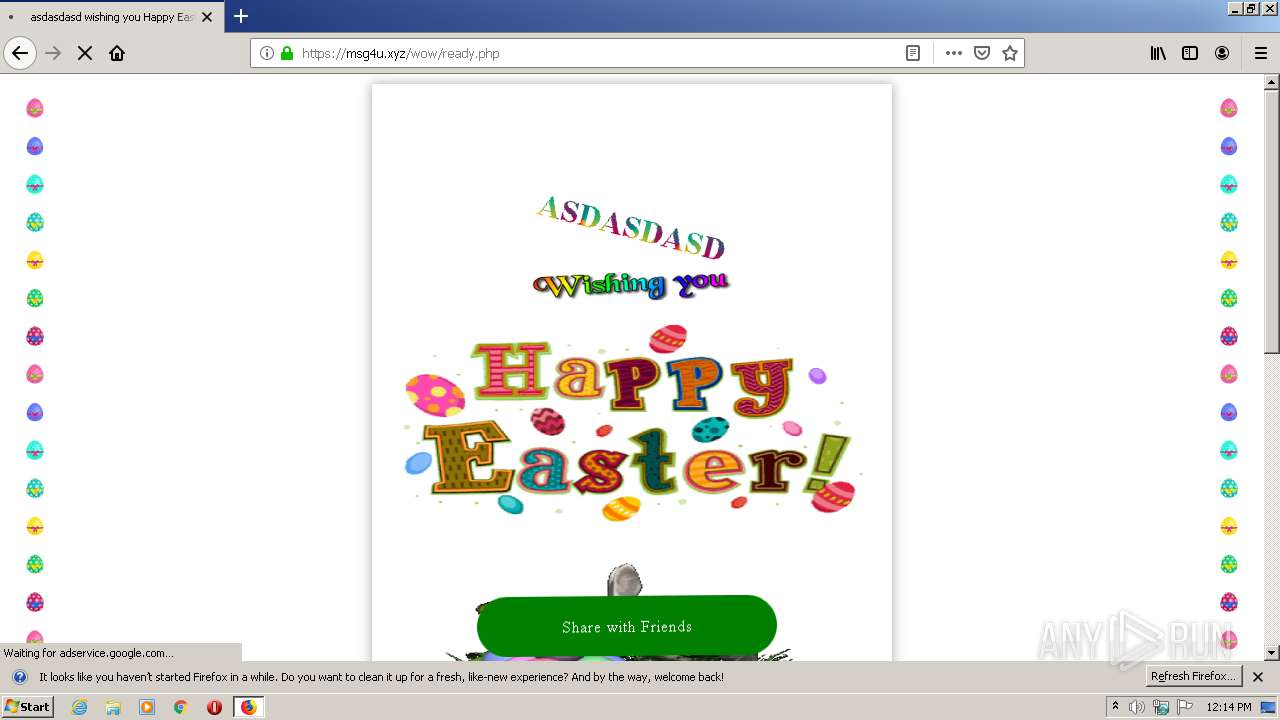Click the scrollbar down arrow
Image resolution: width=1280 pixels, height=720 pixels.
[1271, 653]
